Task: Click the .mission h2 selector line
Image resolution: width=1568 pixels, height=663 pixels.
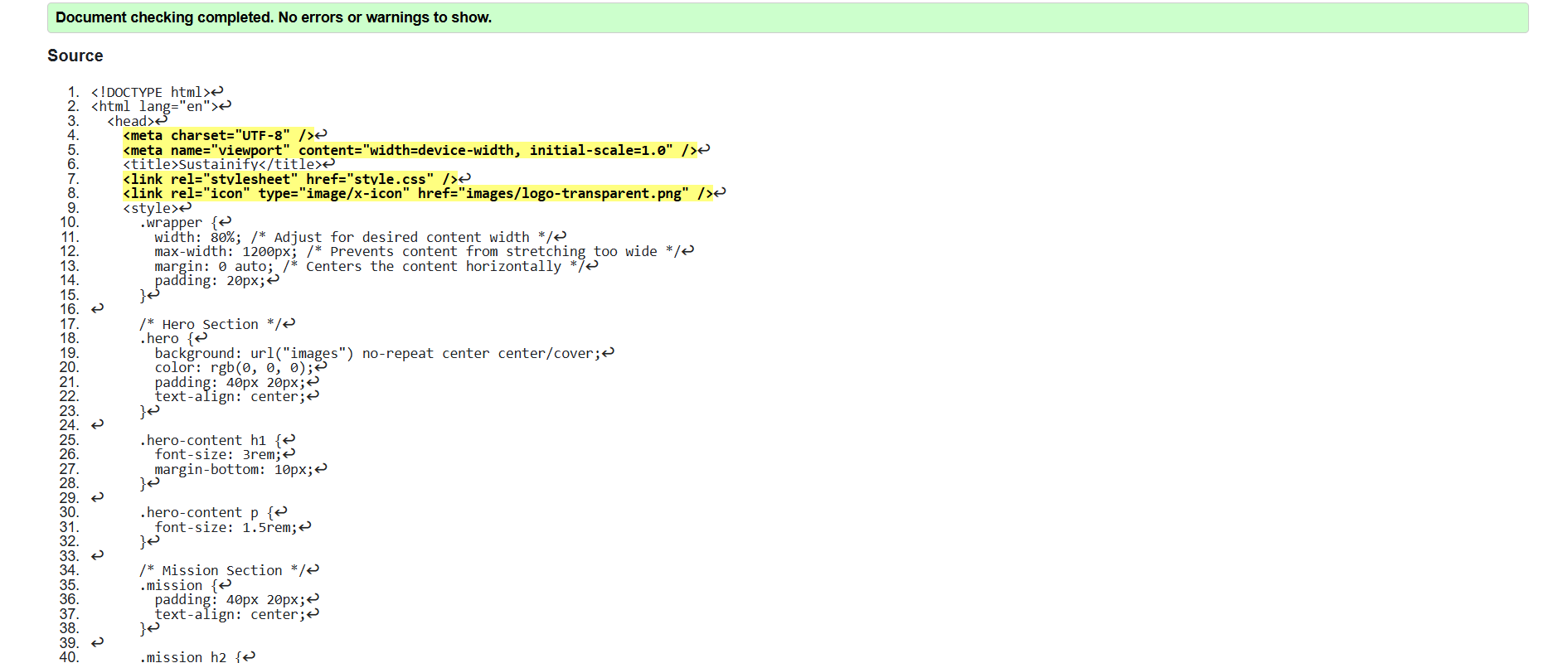Action: tap(197, 657)
